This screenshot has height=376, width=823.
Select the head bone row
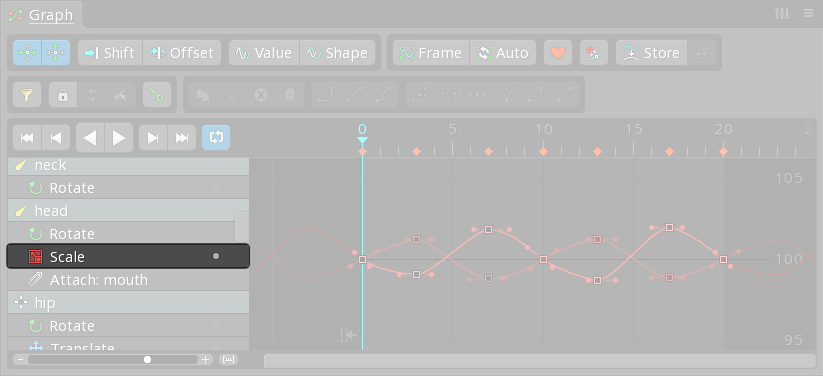pyautogui.click(x=128, y=211)
